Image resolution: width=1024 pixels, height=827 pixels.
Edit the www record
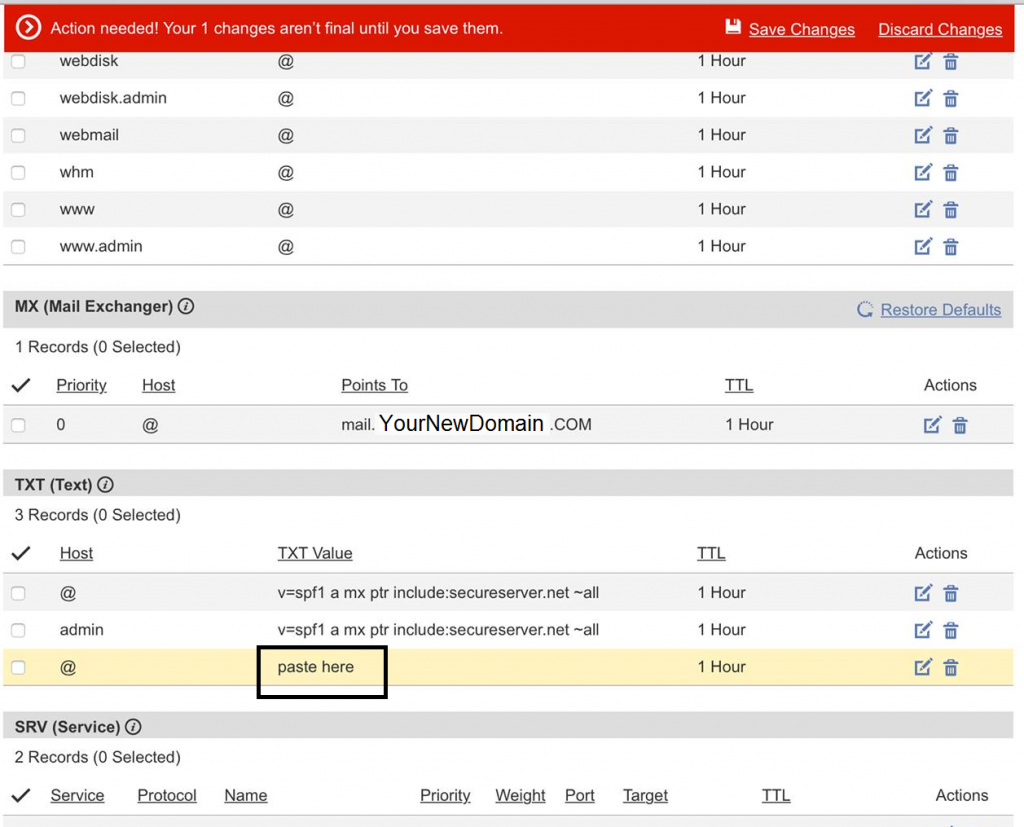pos(923,210)
